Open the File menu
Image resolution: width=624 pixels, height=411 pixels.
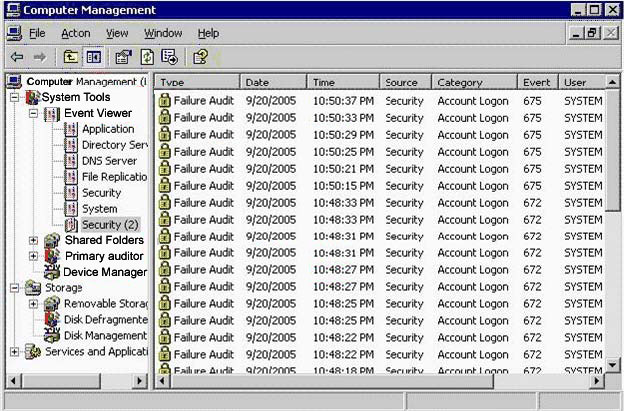pos(37,33)
